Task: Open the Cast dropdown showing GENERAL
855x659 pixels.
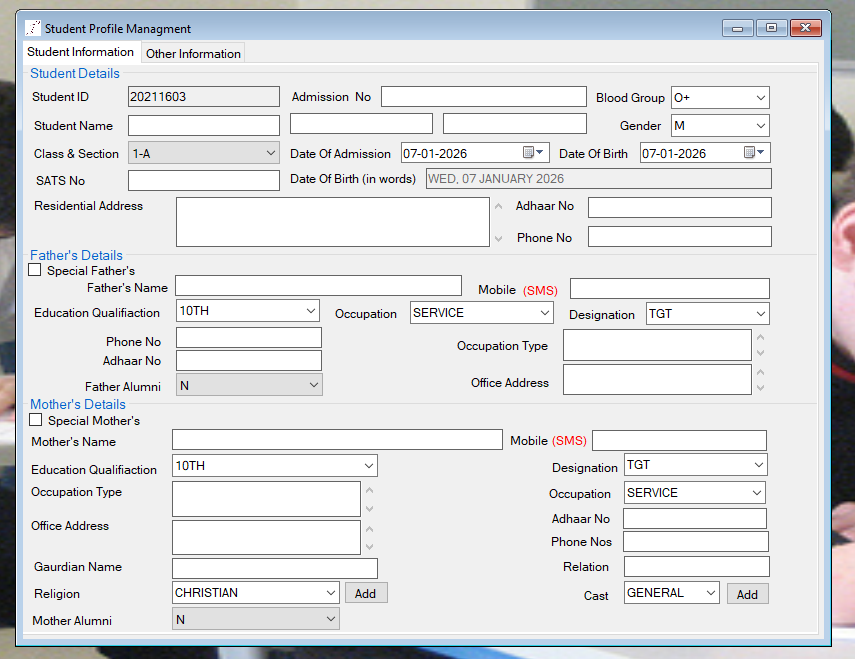Action: [x=711, y=592]
